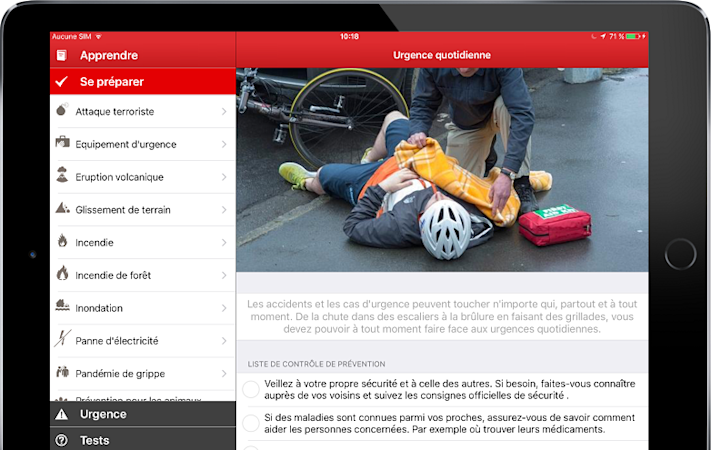The height and width of the screenshot is (450, 711).
Task: Click the question mark icon for Tests
Action: coord(61,440)
